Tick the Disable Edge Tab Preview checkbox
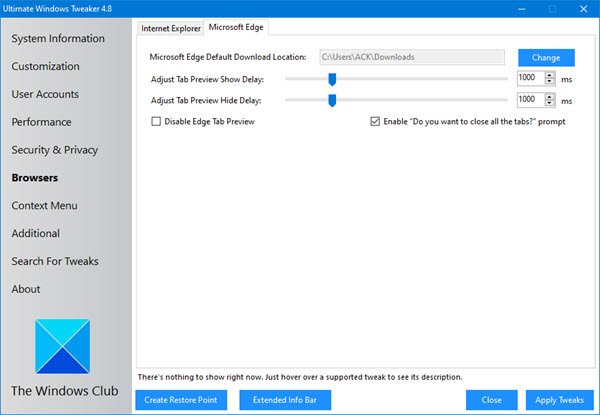This screenshot has width=600, height=415. tap(156, 122)
